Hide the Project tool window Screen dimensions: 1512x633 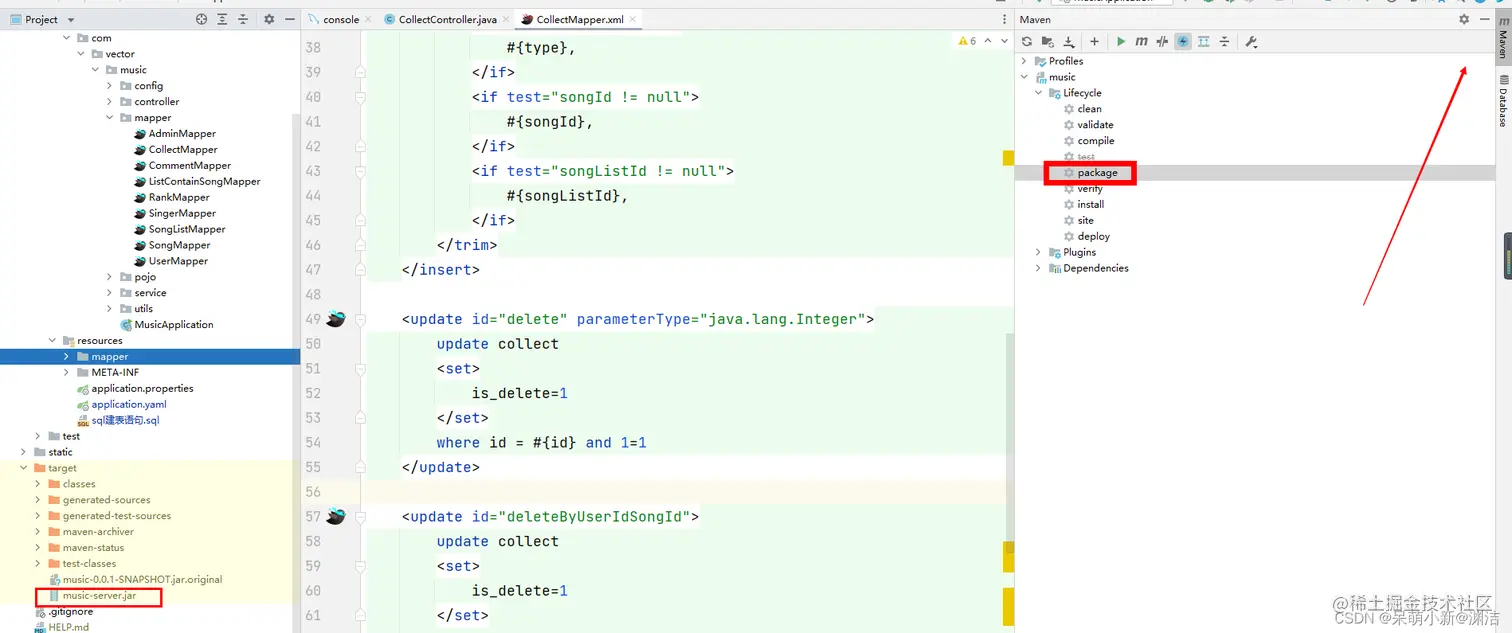(x=289, y=19)
